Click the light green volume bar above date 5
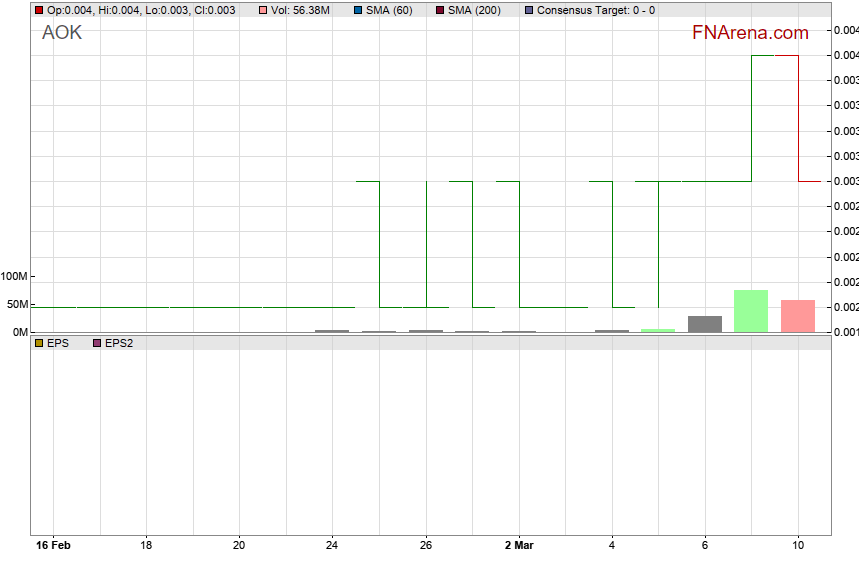Screen dimensions: 859x566 [658, 330]
